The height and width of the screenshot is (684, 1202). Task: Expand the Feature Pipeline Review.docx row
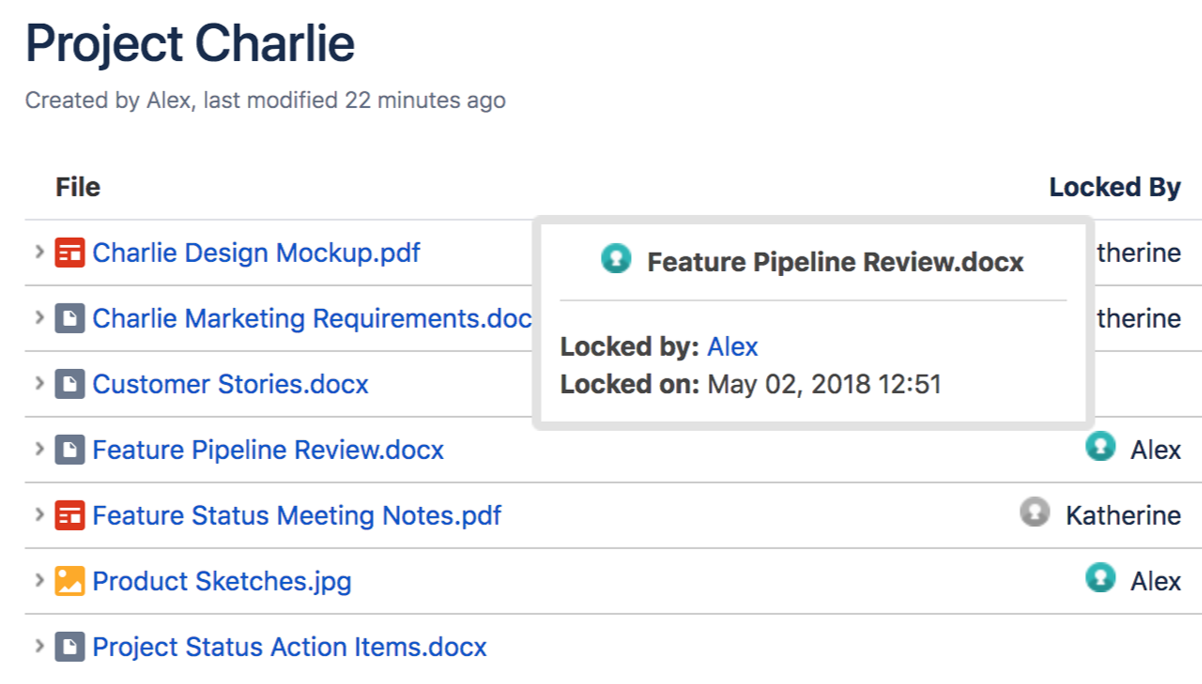point(39,450)
